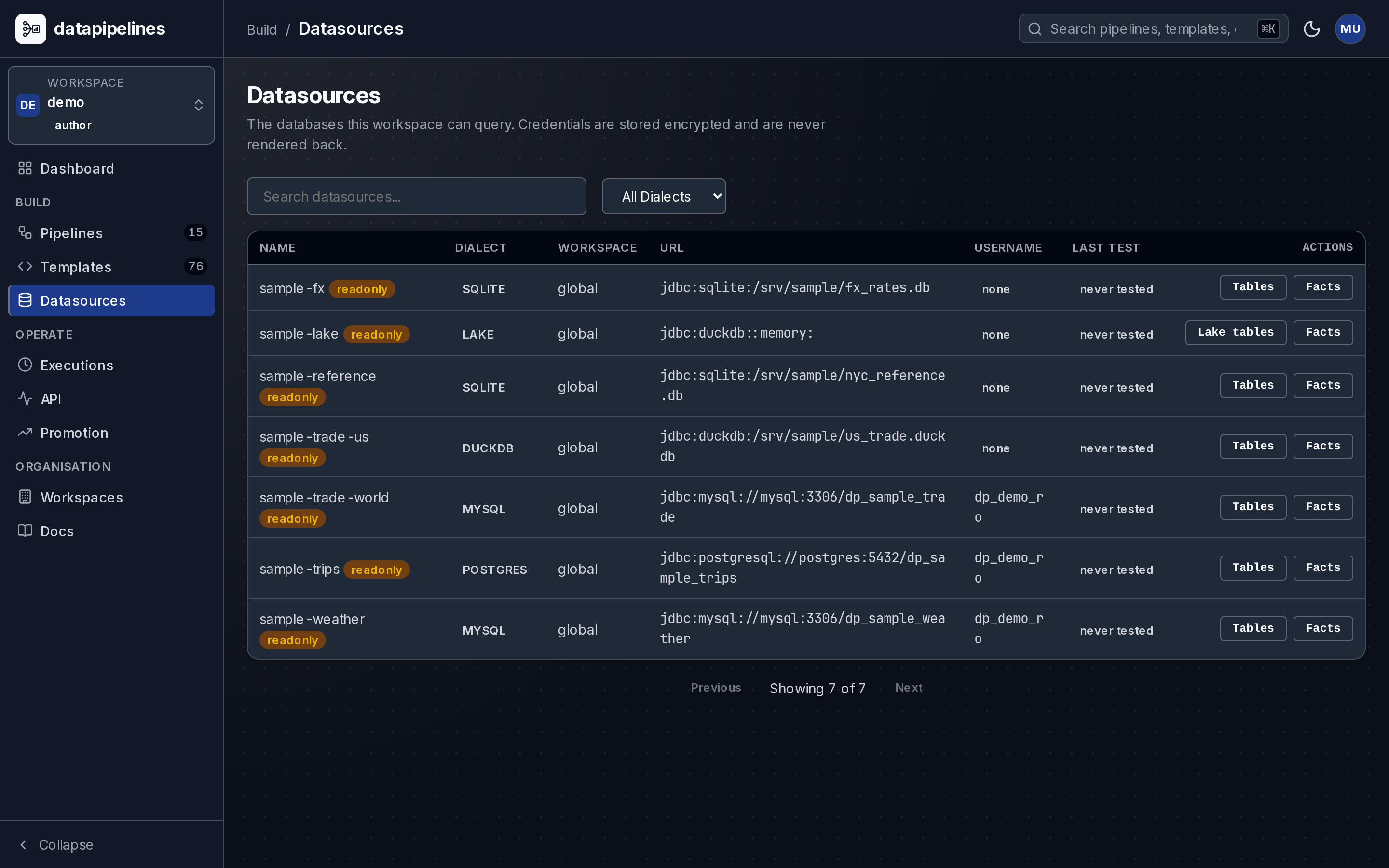Open Facts for sample-trade-us
This screenshot has width=1389, height=868.
(x=1323, y=447)
